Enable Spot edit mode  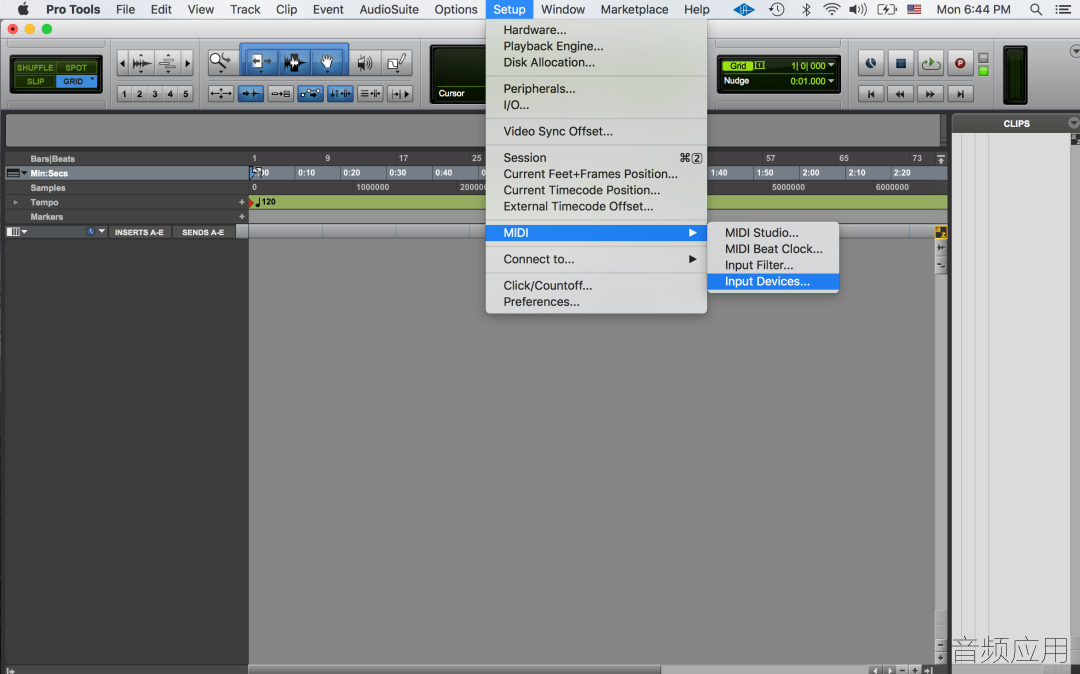tap(76, 67)
